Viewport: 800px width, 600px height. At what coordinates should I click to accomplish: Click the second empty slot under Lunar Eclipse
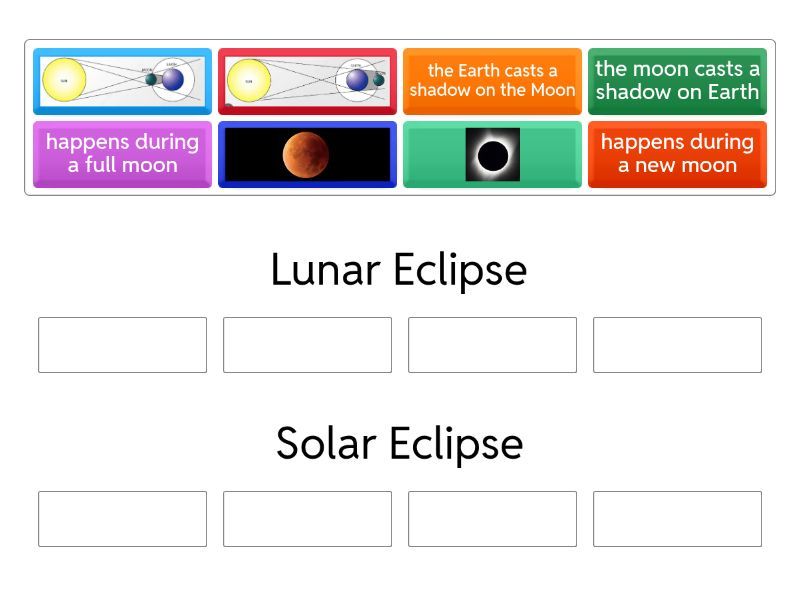coord(307,345)
